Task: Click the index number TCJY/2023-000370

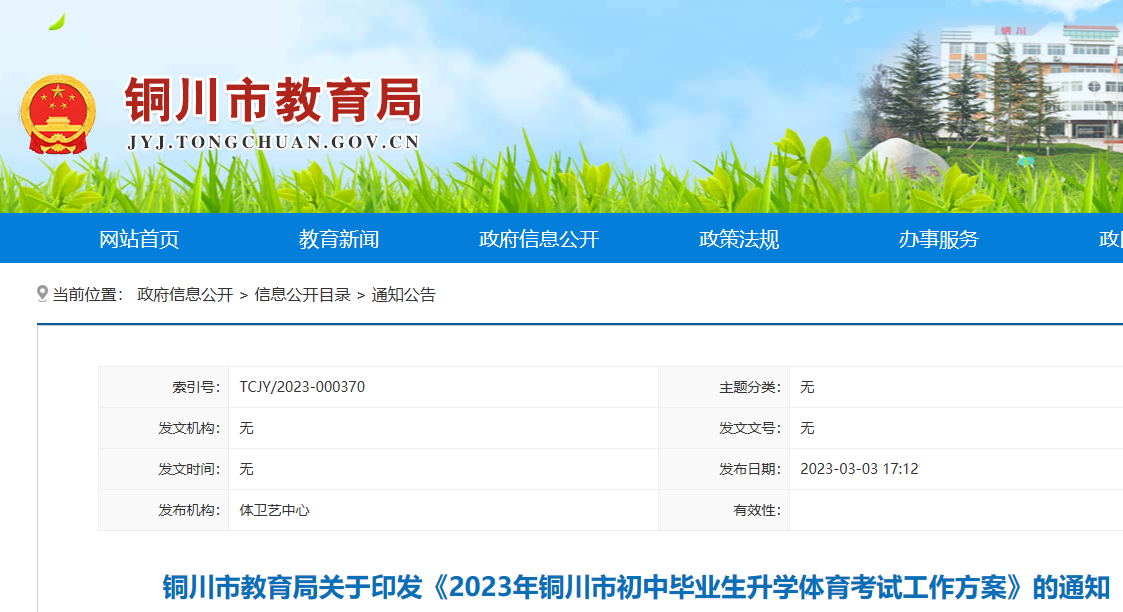Action: 302,387
